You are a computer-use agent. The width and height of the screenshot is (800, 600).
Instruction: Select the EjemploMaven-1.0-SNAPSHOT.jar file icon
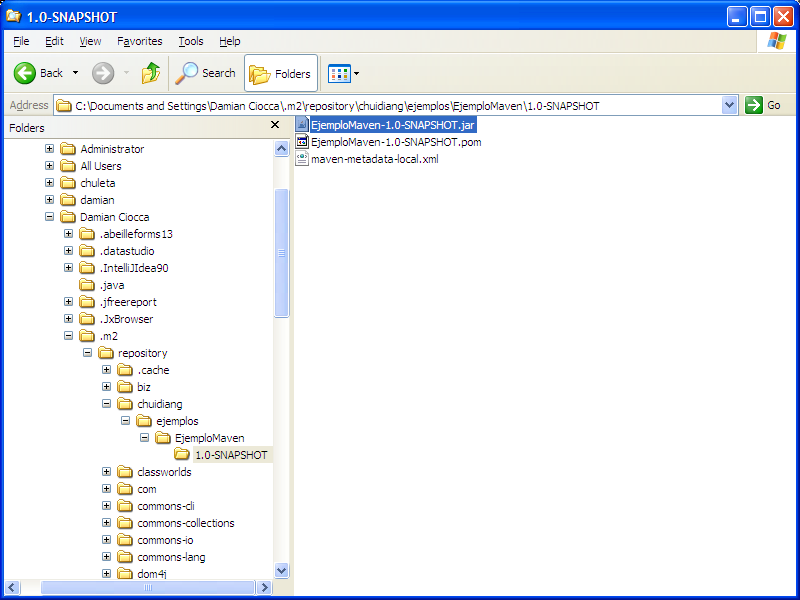pyautogui.click(x=302, y=124)
